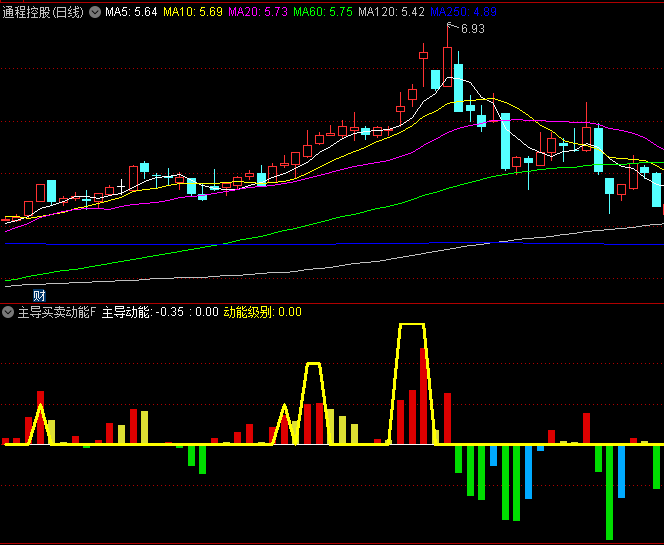Click the longest green momentum bar
664x545 pixels.
coord(609,492)
